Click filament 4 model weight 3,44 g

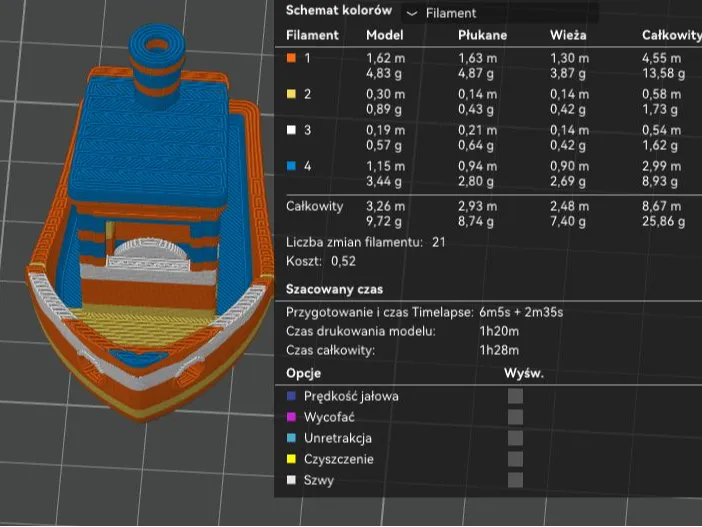(384, 181)
